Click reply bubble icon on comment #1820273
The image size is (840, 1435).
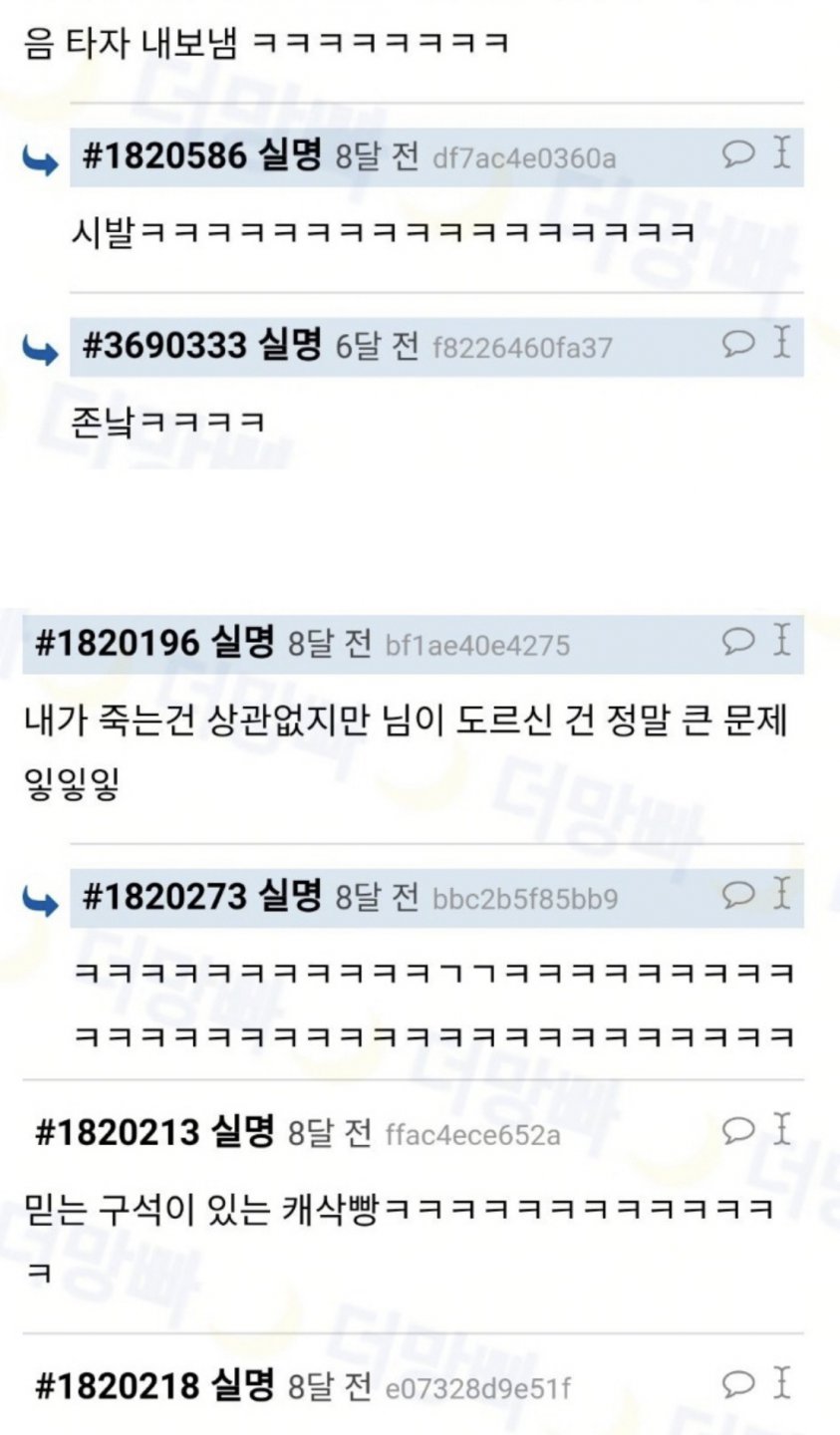738,894
